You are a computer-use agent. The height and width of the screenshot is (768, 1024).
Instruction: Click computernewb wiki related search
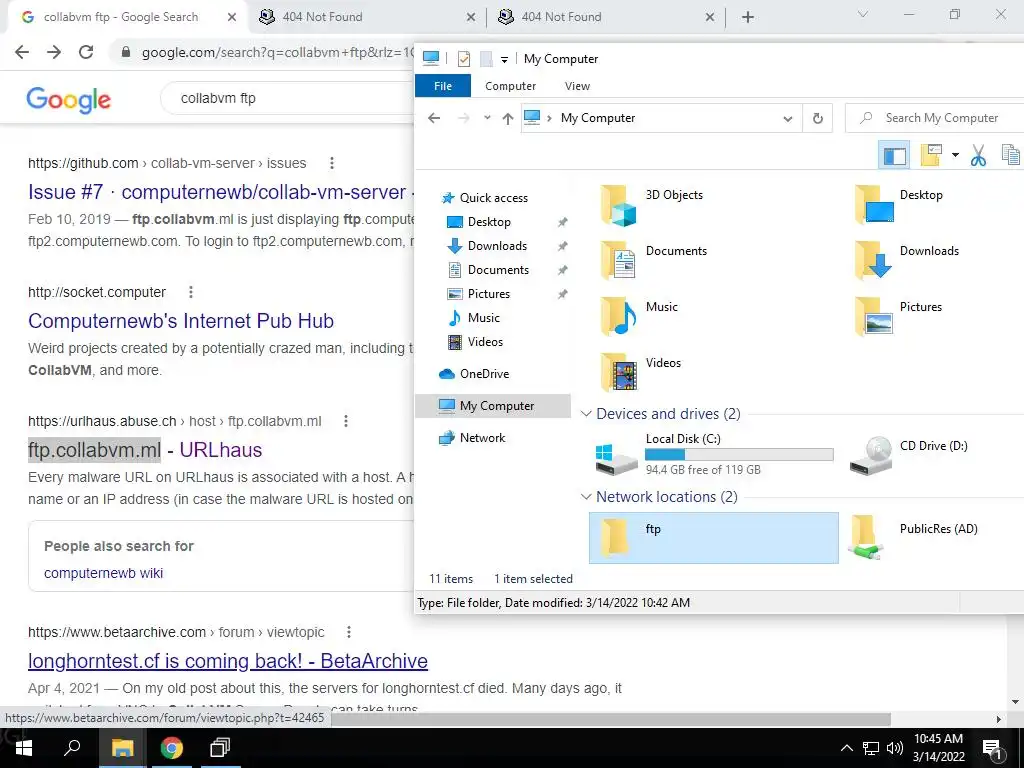point(103,573)
